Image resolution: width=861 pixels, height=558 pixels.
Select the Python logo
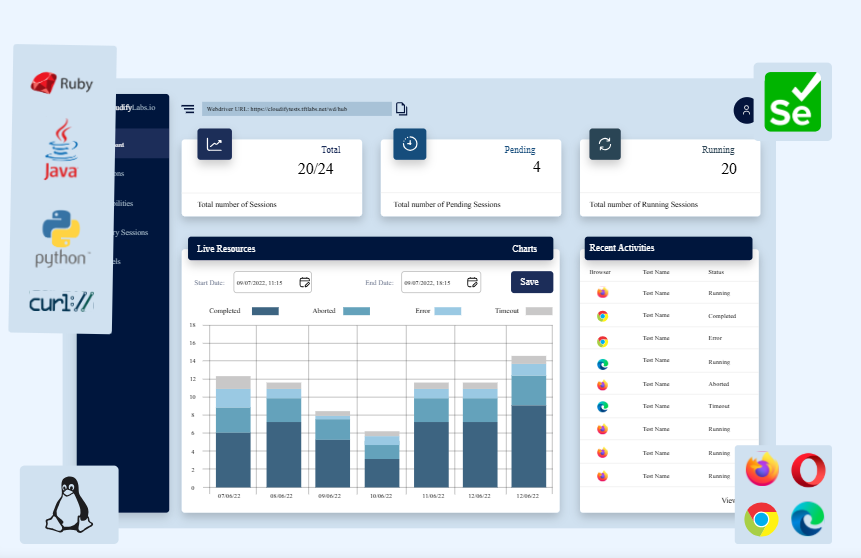(x=61, y=238)
